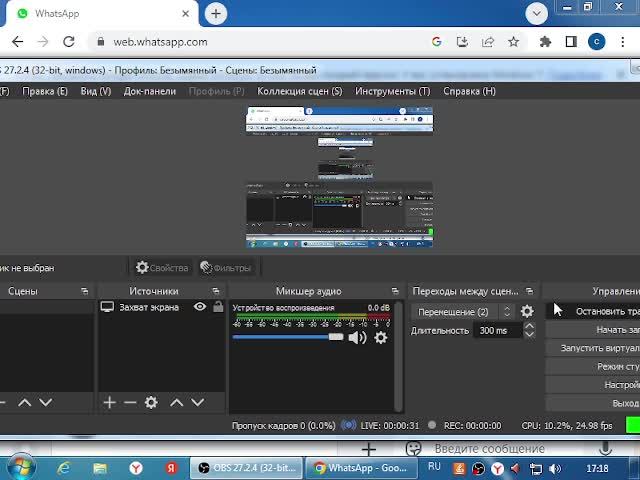Open the Правка (E) menu
Screen dimensions: 640x480
click(x=45, y=91)
